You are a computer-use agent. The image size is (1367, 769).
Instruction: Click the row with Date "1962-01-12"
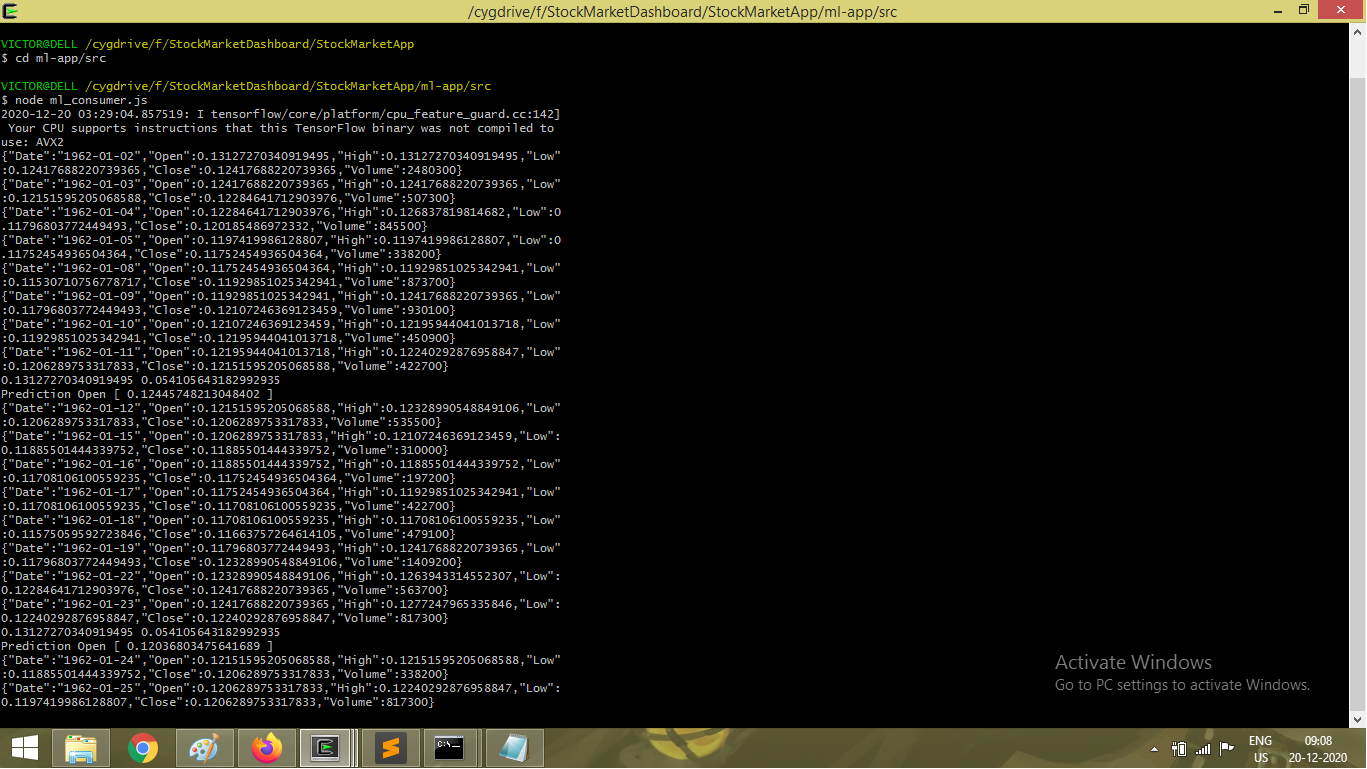click(x=281, y=415)
